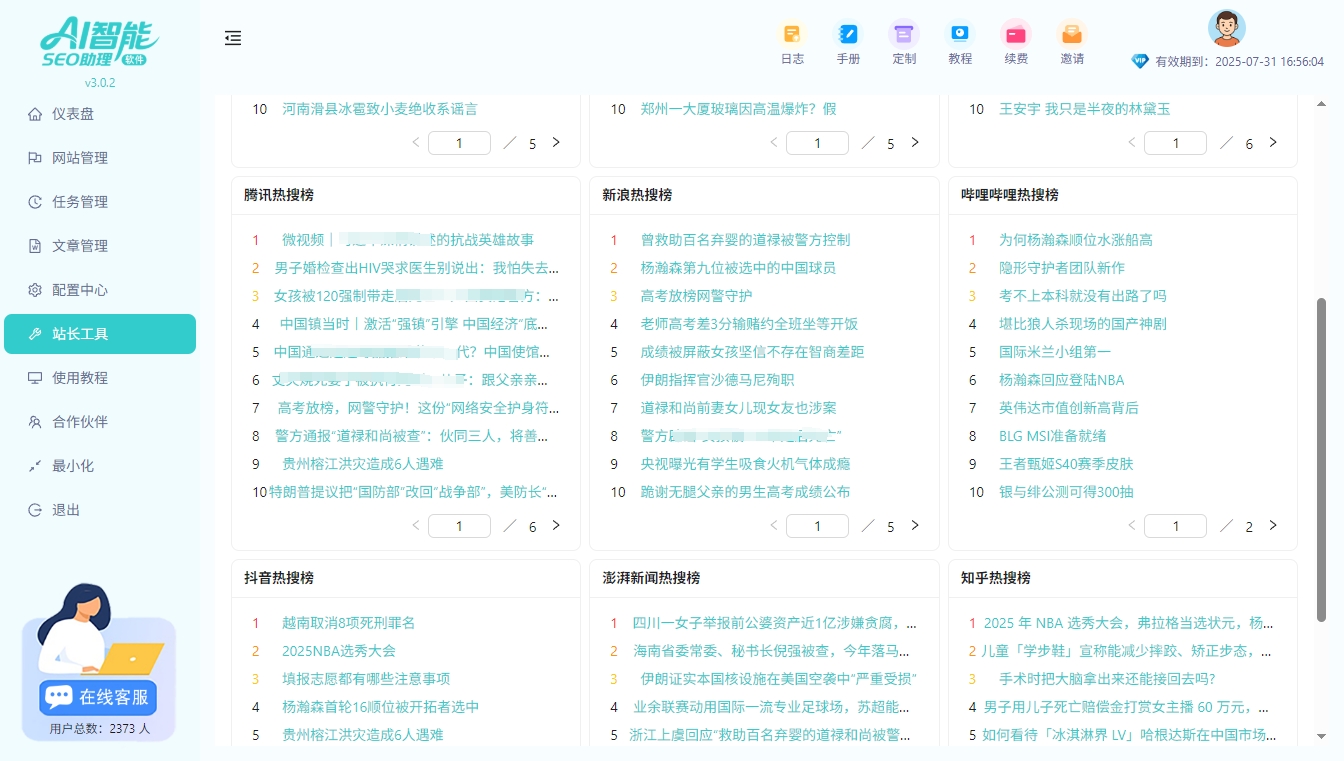Screen dimensions: 1344x761
Task: Open 男子婚检查出HIV哭求医生别说出 link
Action: pos(416,268)
